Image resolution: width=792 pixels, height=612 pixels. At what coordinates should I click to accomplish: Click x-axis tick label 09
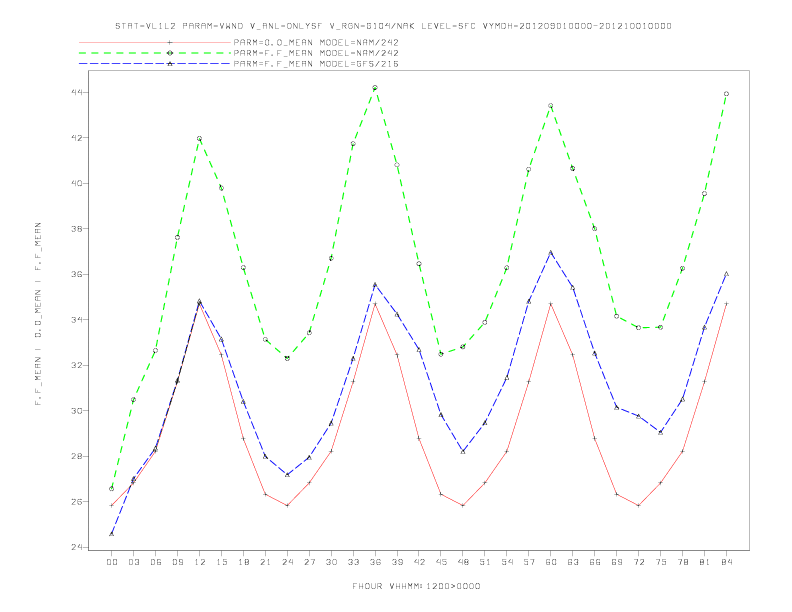click(x=177, y=562)
